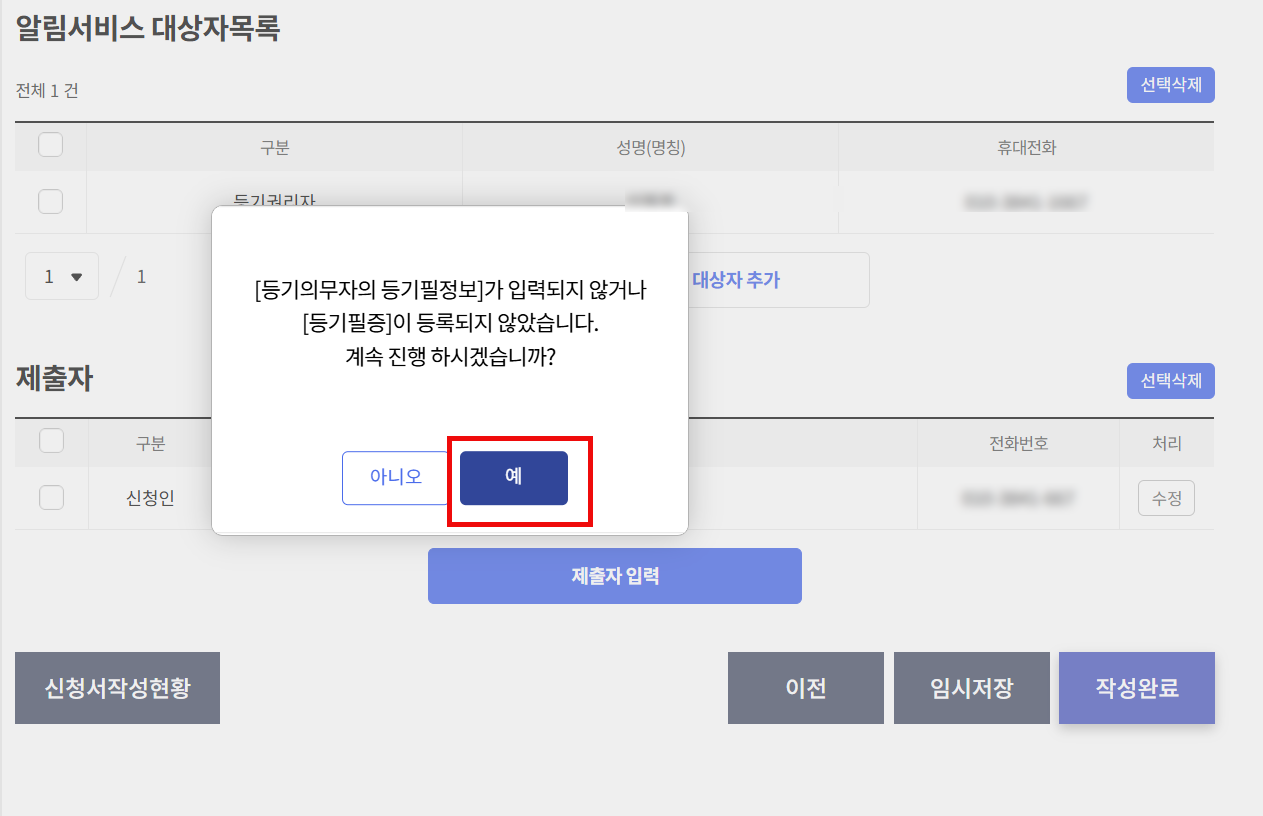Go back with the 이전 button
This screenshot has width=1263, height=816.
point(805,688)
